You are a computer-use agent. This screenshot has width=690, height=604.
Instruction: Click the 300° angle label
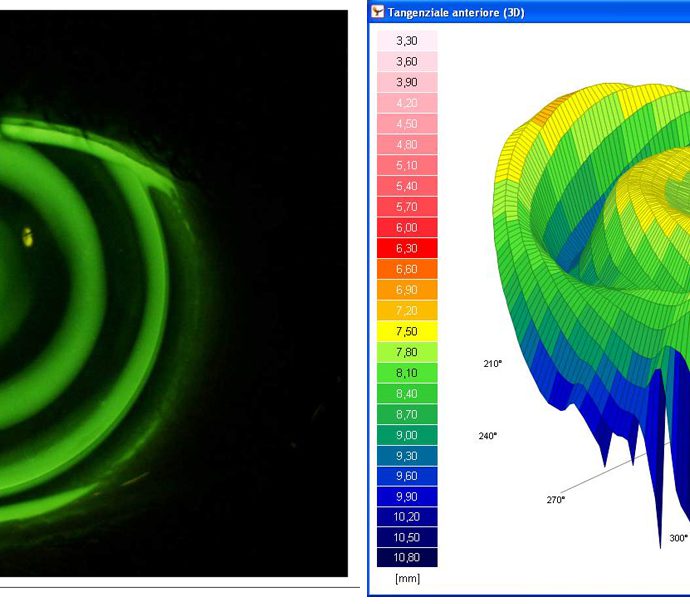[678, 538]
